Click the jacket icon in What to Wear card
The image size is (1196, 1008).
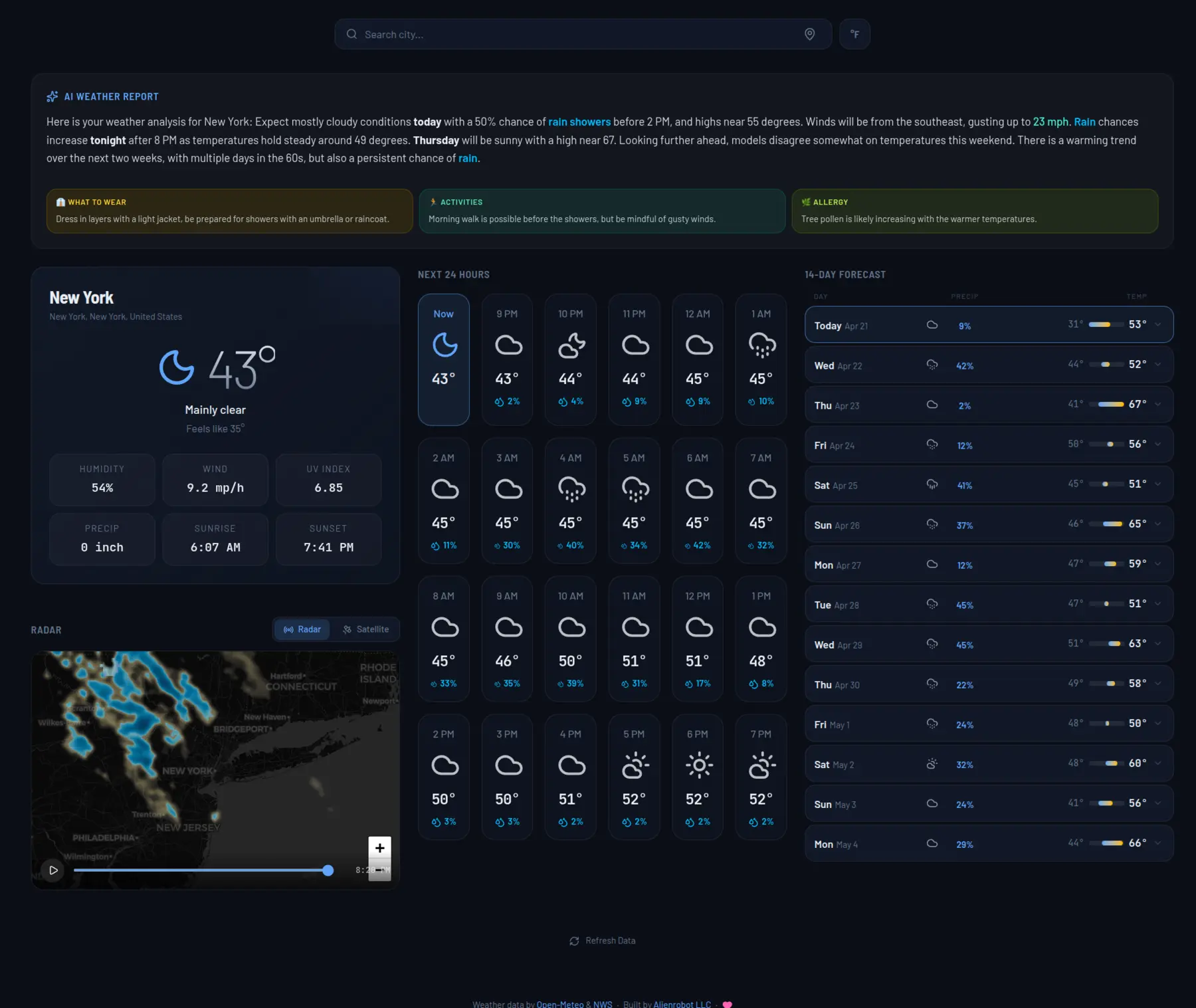coord(60,202)
